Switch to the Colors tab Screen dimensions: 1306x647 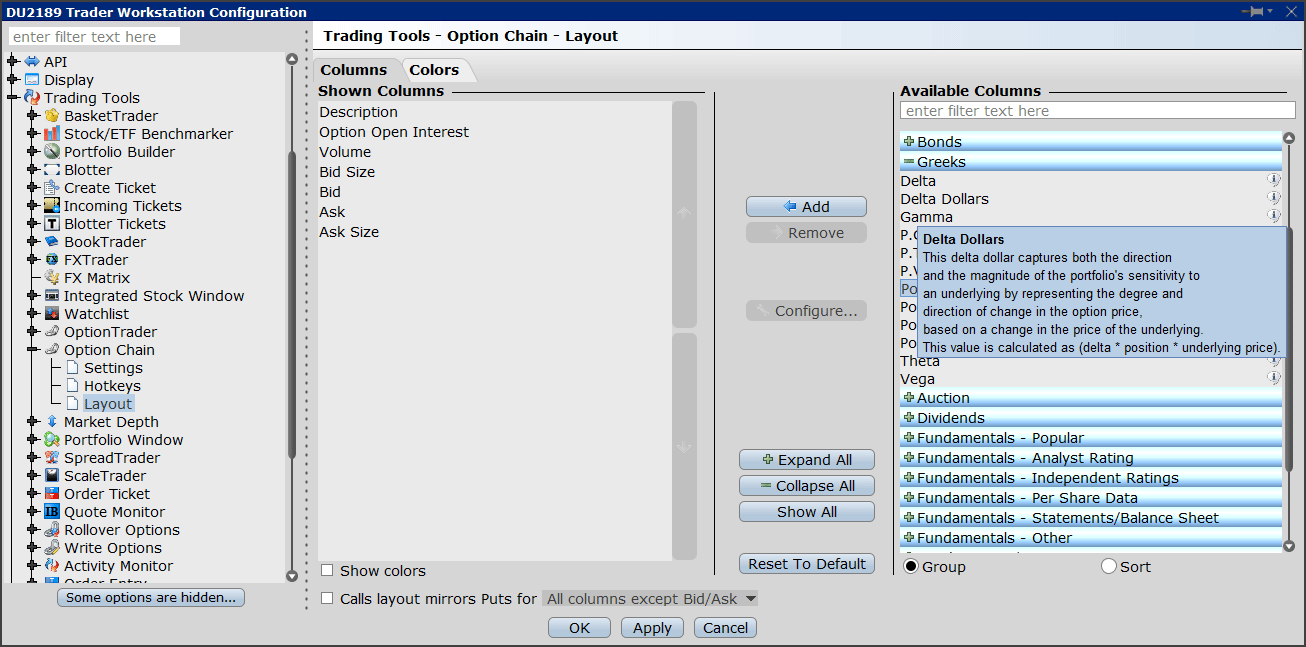point(434,70)
